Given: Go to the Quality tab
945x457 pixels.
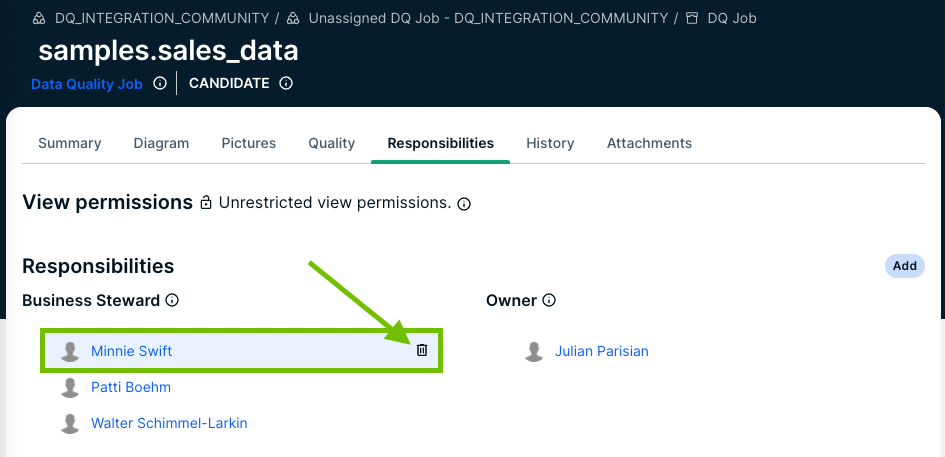Looking at the screenshot, I should pos(332,143).
